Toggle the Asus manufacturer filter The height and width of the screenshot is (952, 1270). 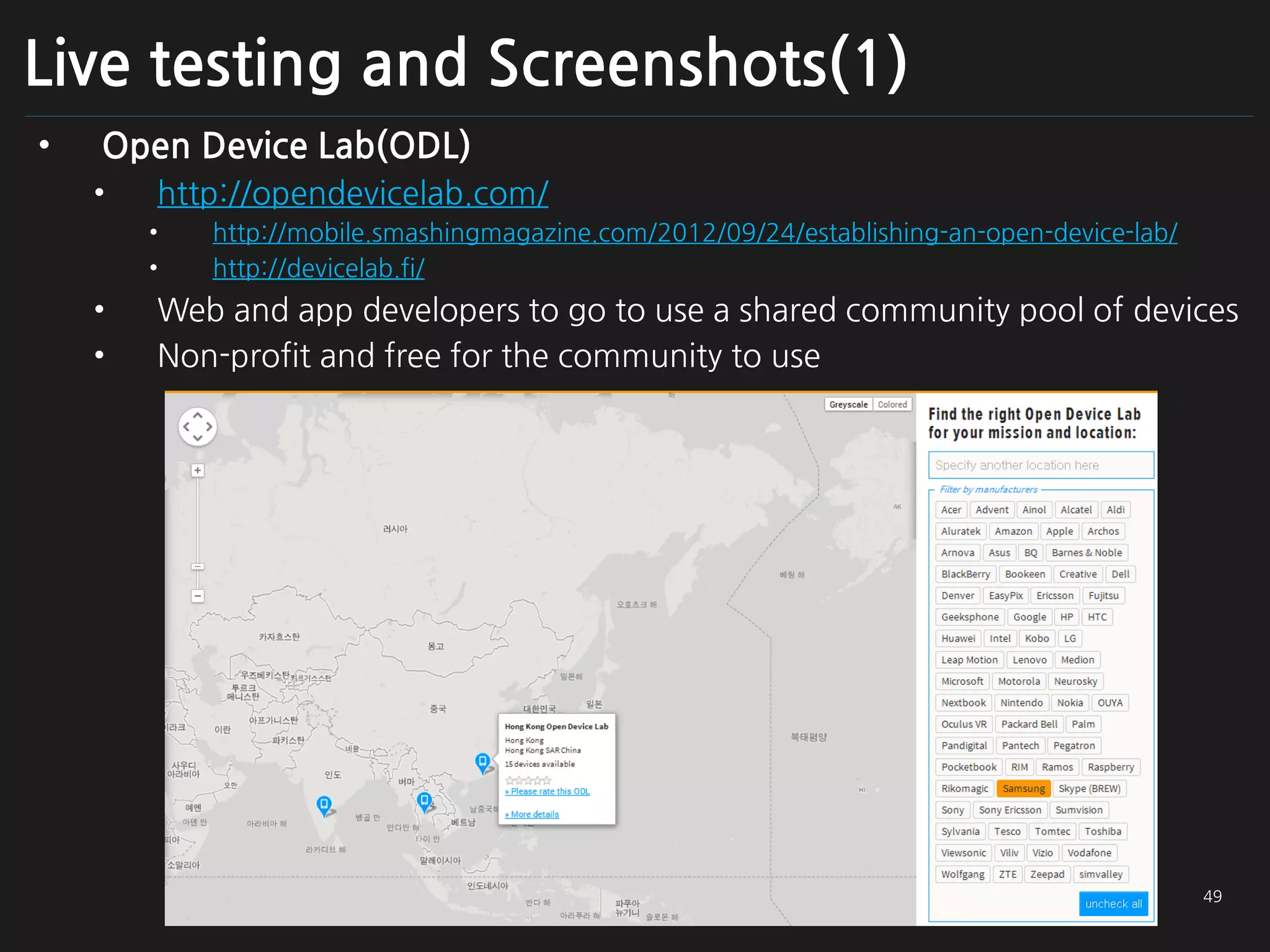click(999, 553)
